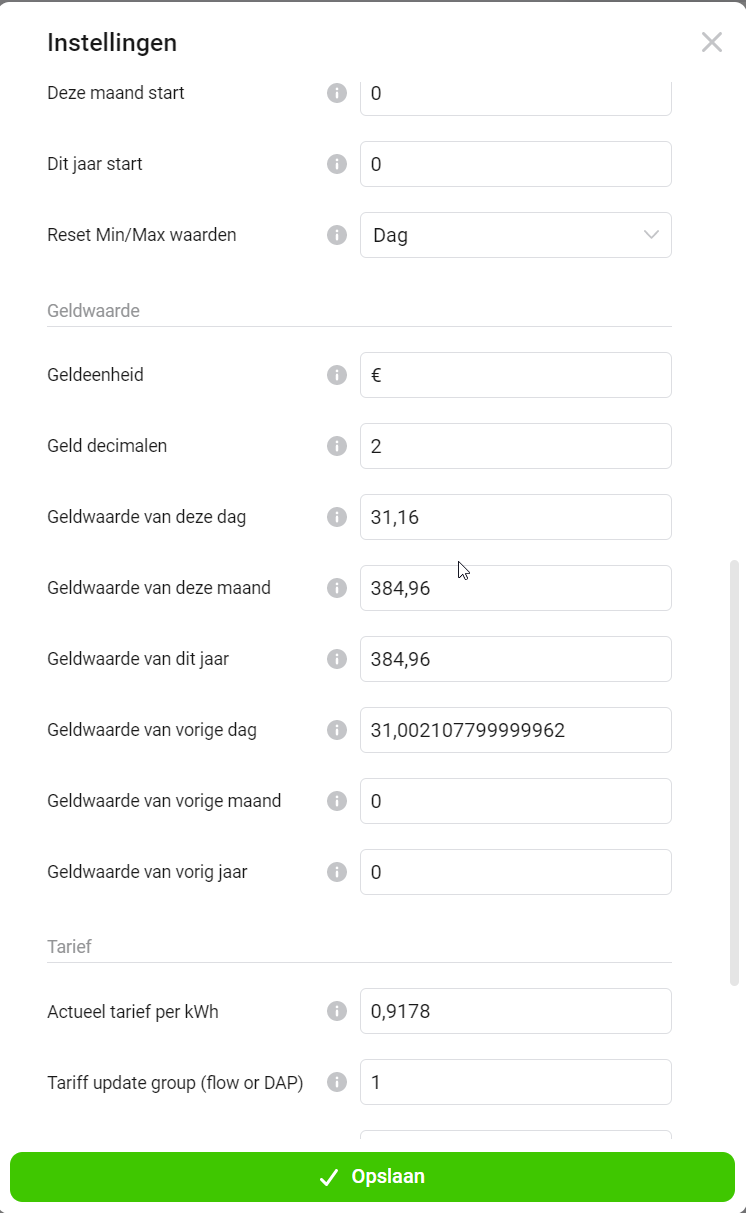Viewport: 746px width, 1213px height.
Task: Click info icon beside Dit jaar start
Action: 337,164
